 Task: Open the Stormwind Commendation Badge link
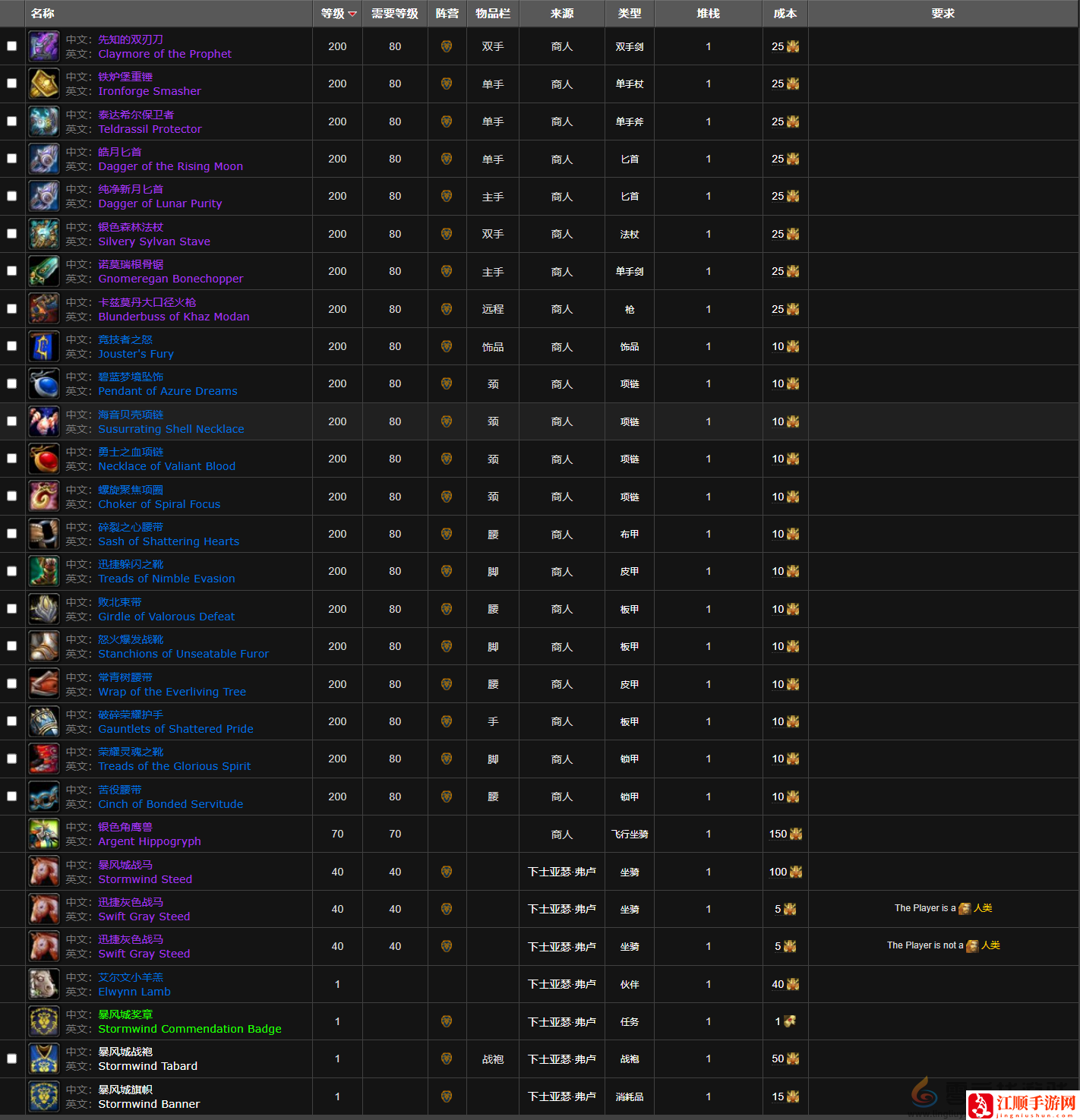coord(190,1029)
